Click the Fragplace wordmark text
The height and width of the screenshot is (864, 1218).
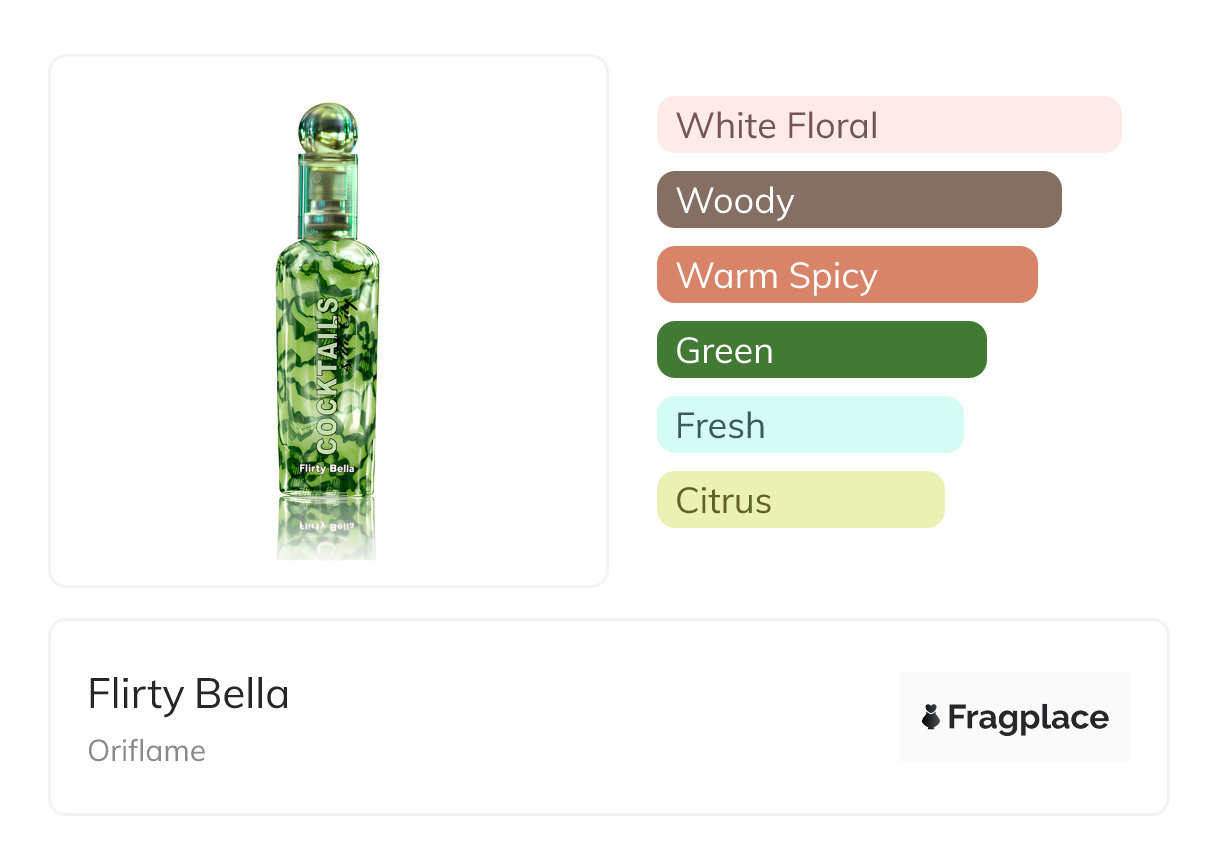1028,717
